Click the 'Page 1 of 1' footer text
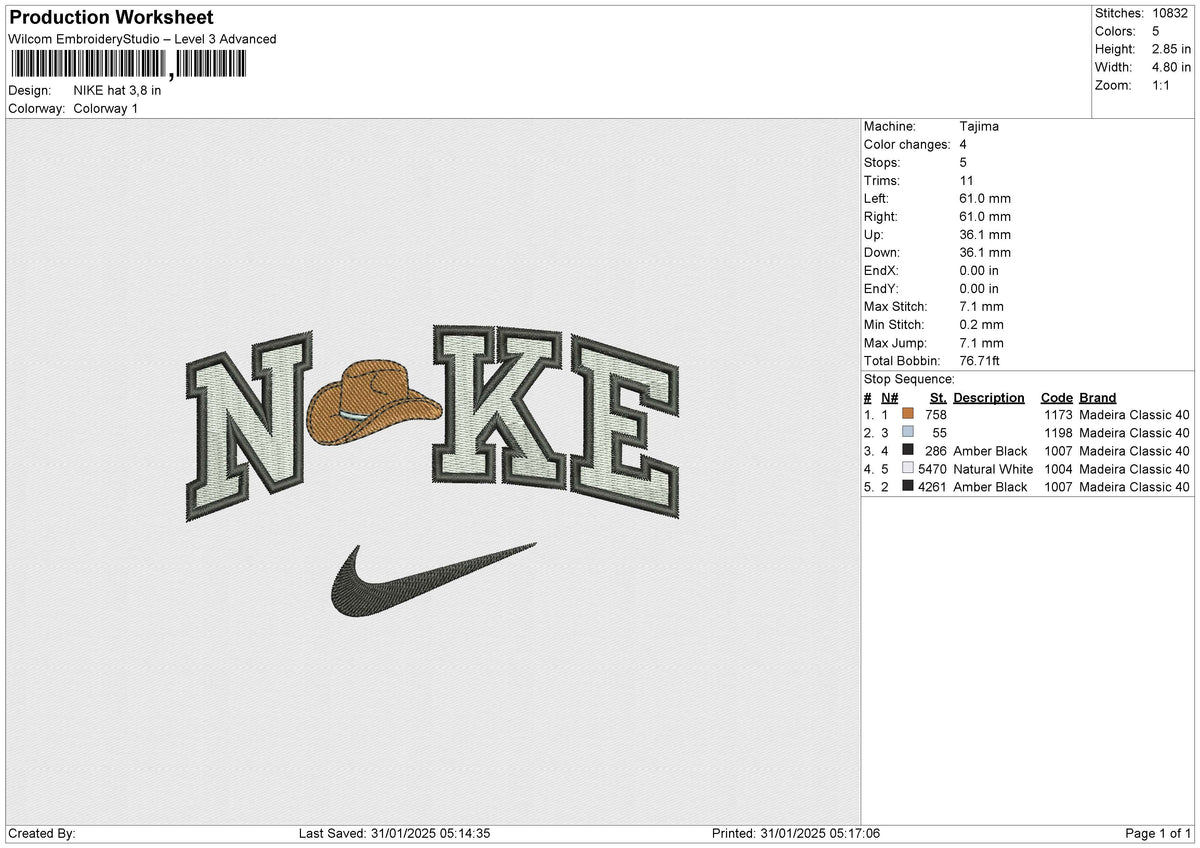Viewport: 1200px width, 848px height. point(1158,834)
